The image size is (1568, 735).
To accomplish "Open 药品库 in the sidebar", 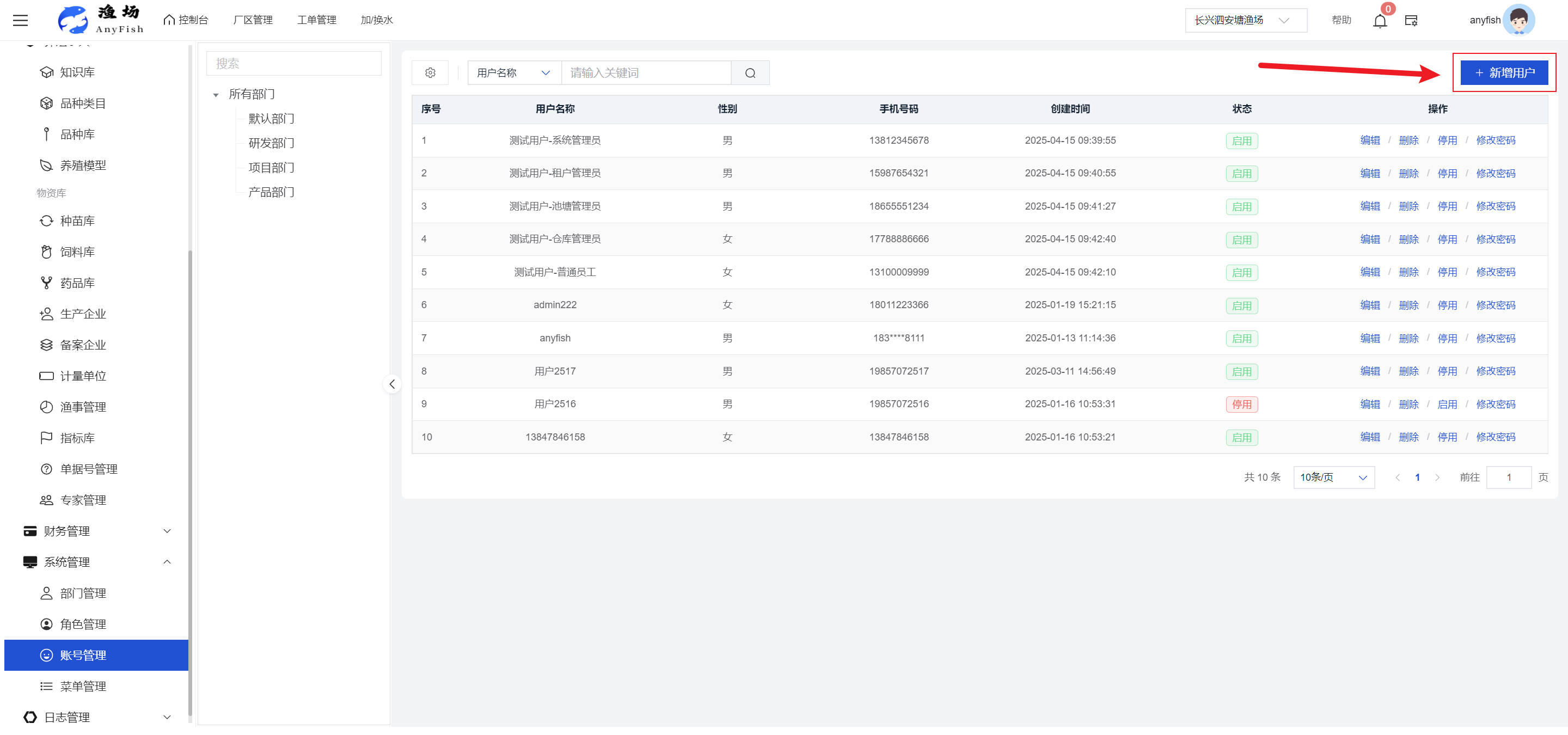I will [77, 283].
